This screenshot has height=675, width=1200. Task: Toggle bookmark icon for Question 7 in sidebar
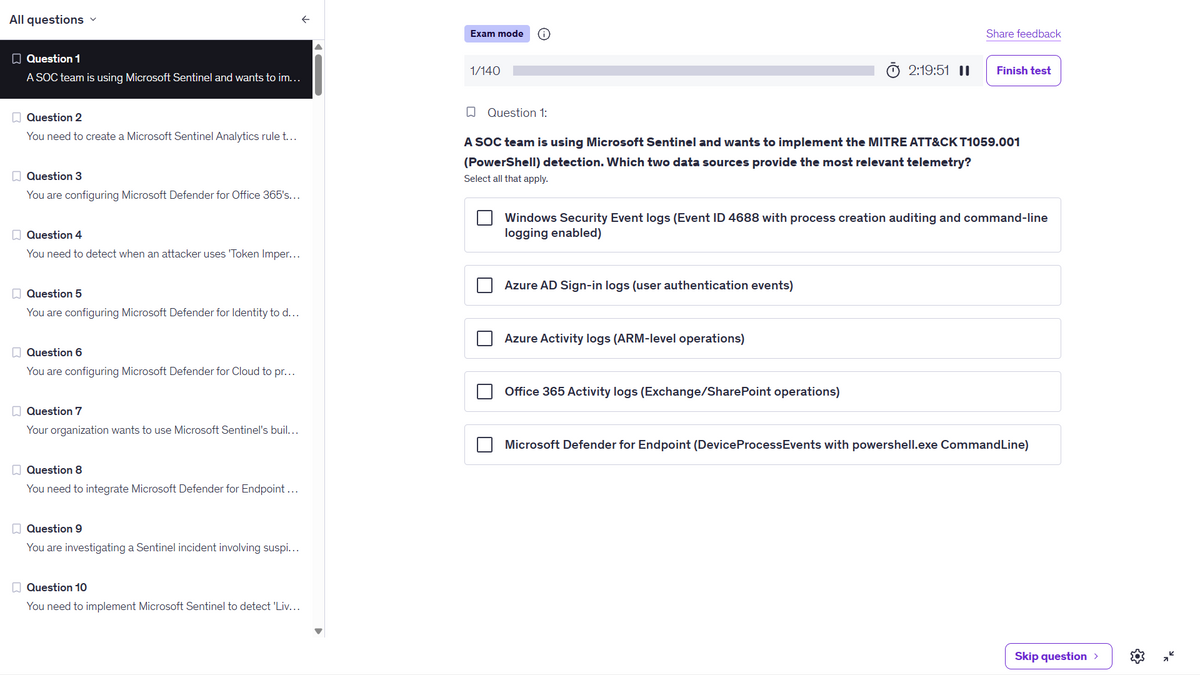tap(16, 411)
